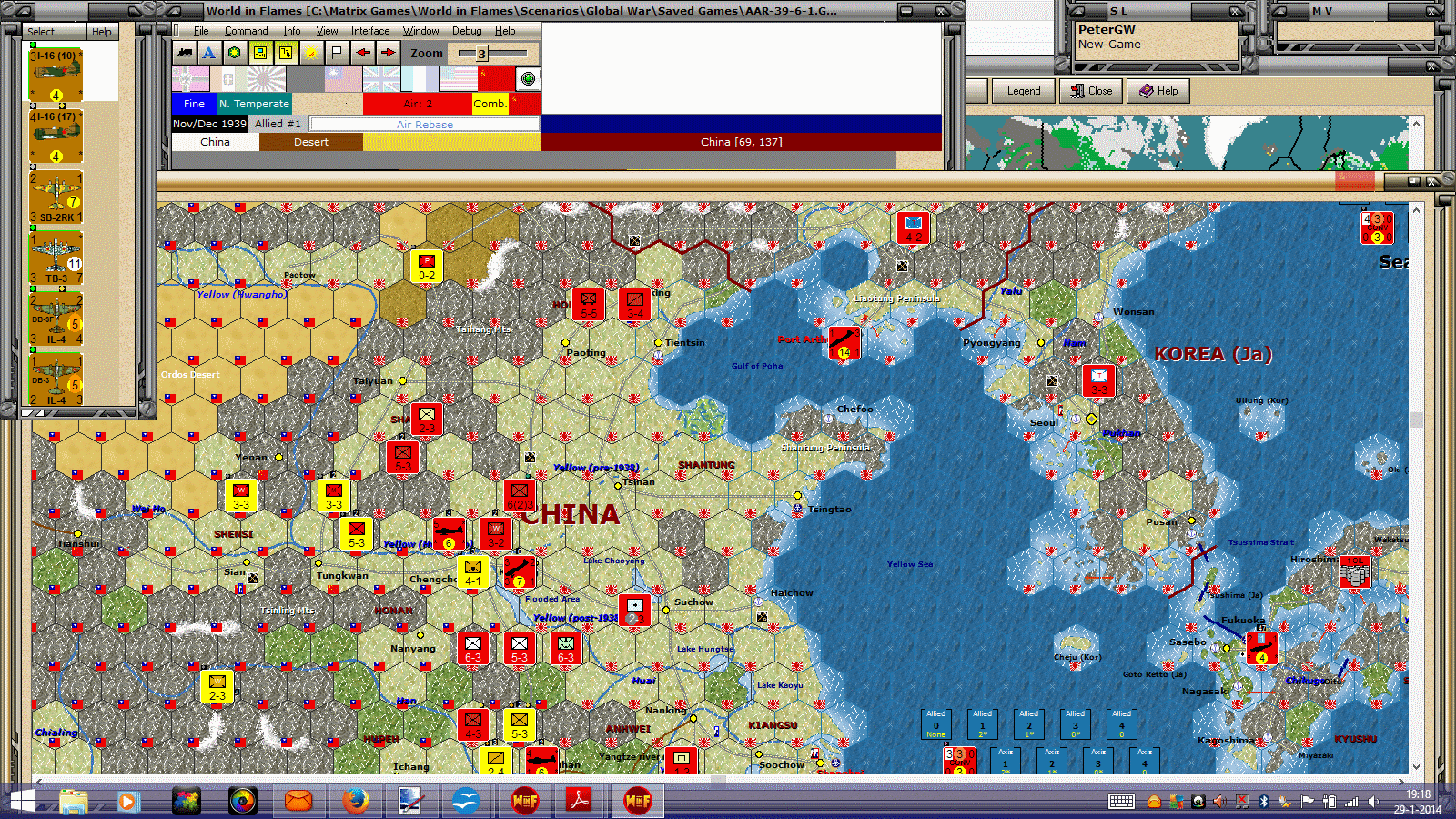This screenshot has width=1456, height=819.
Task: Toggle the yellow unit counter display button
Action: pyautogui.click(x=260, y=53)
